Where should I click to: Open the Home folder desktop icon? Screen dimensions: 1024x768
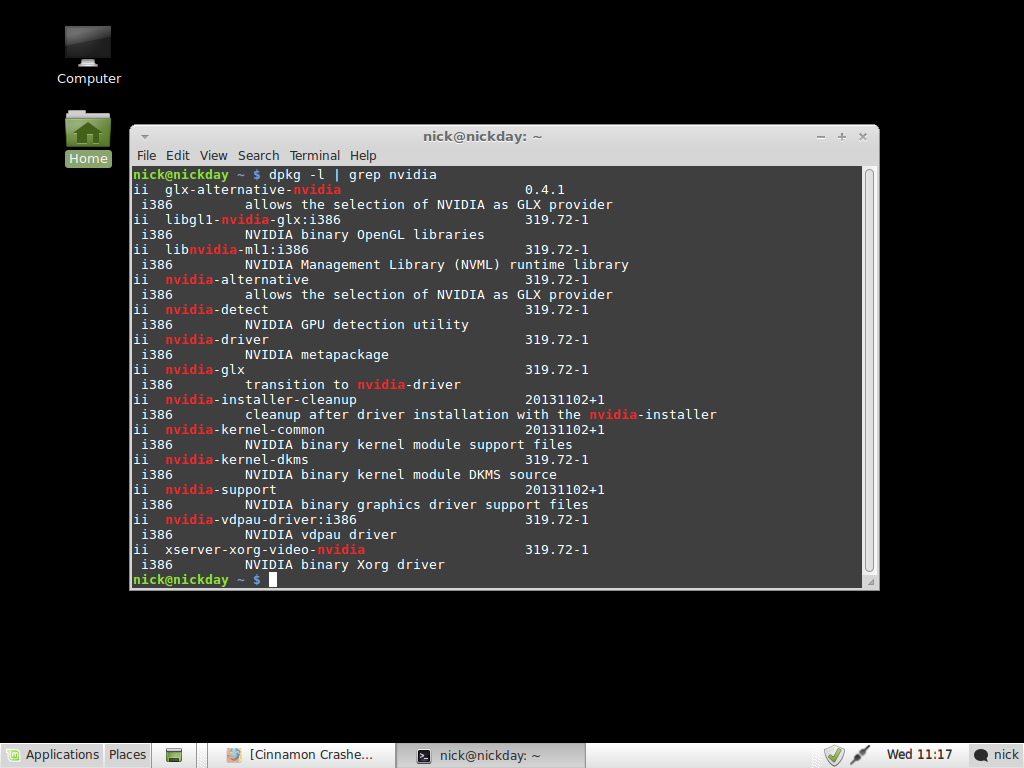coord(88,138)
